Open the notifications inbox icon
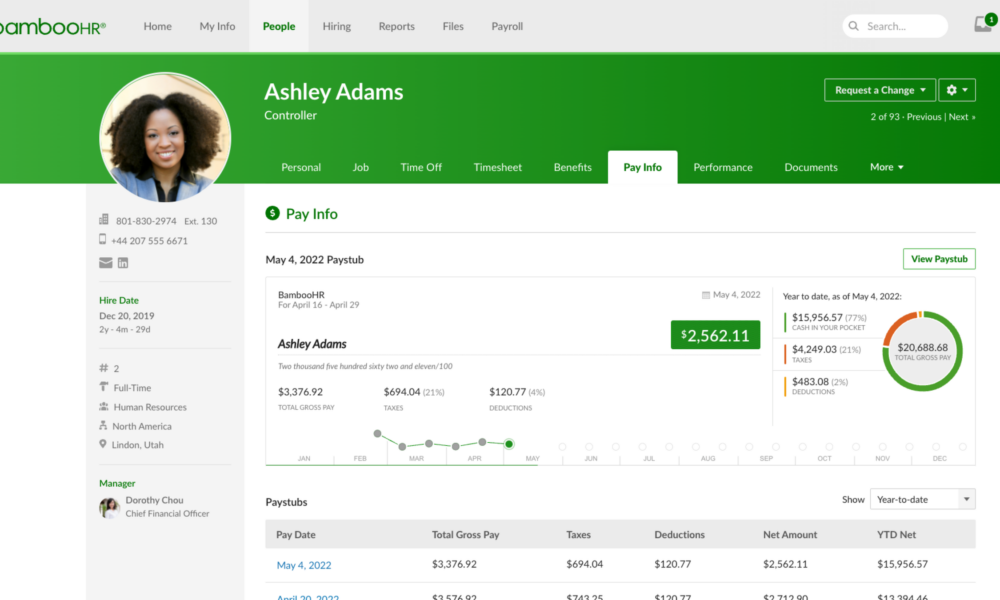 (983, 24)
